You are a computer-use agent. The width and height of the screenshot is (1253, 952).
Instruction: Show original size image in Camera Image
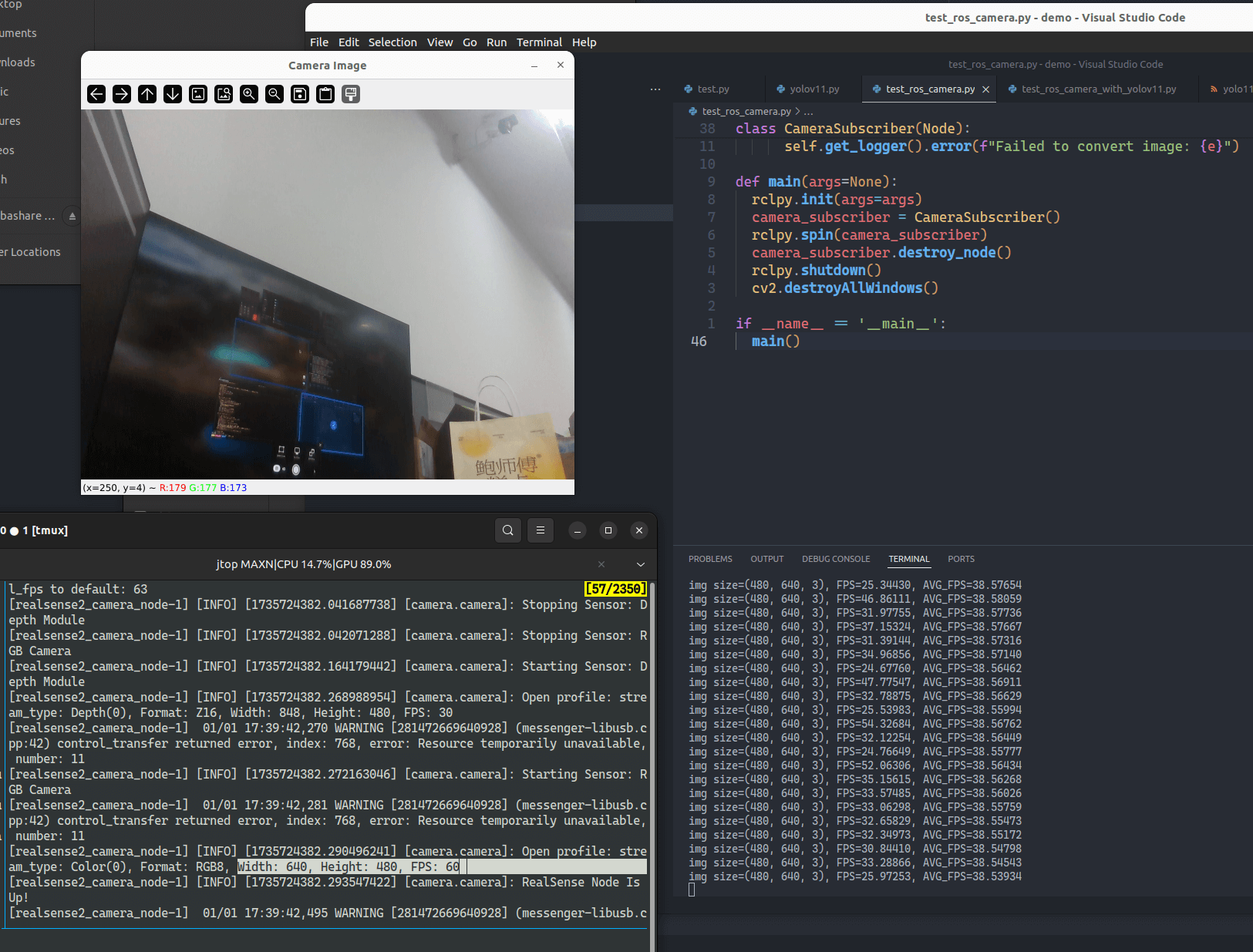(198, 94)
